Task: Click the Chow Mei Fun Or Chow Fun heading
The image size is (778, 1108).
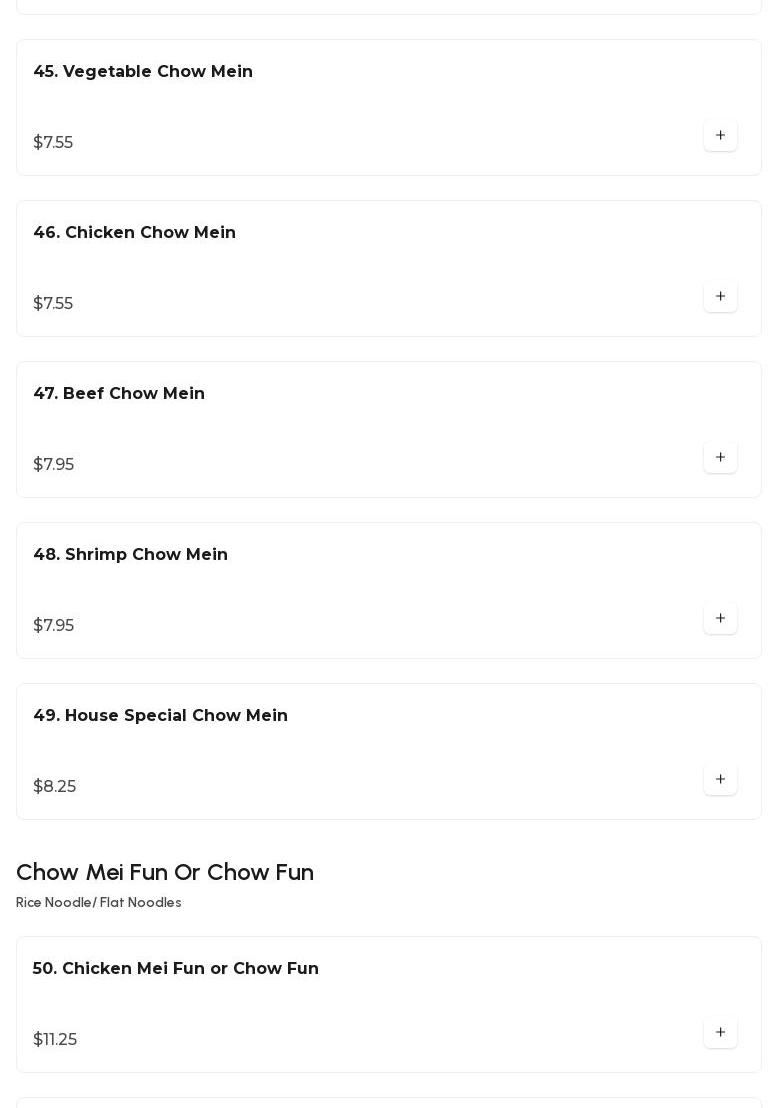Action: [165, 872]
